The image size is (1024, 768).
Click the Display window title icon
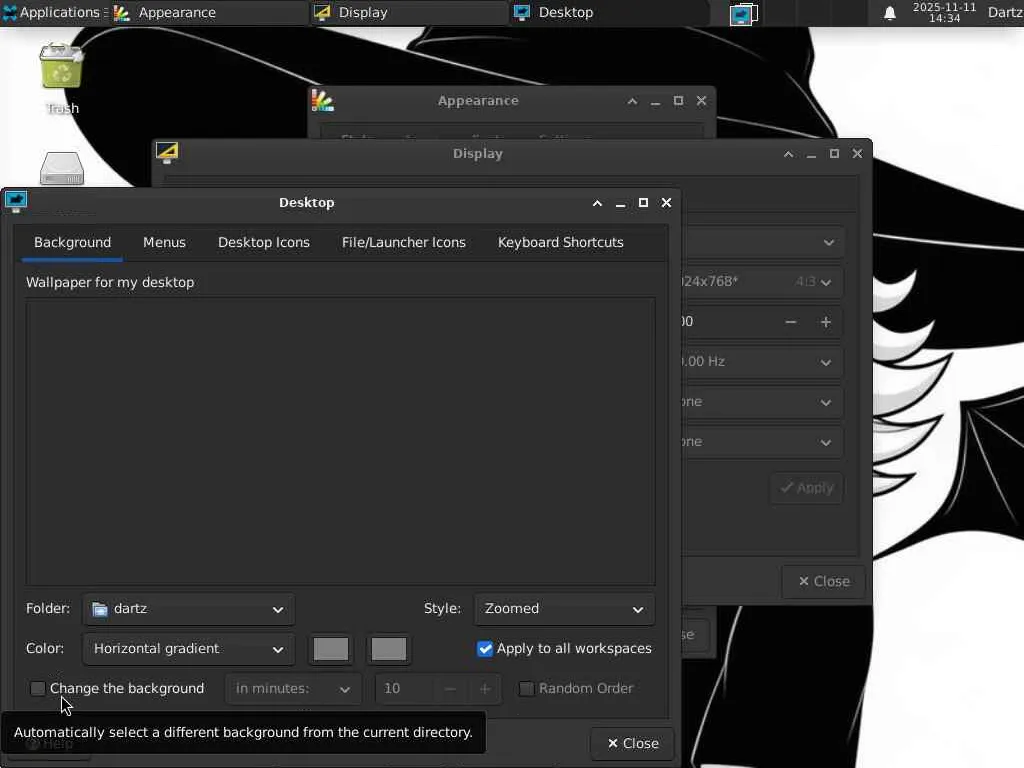click(167, 153)
